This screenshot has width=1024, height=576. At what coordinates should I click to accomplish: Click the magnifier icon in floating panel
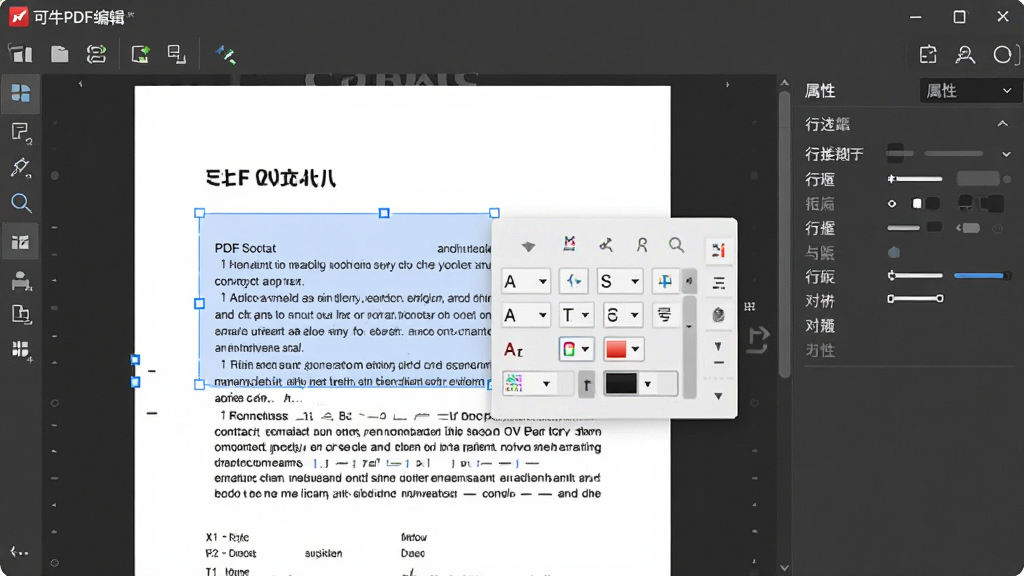[677, 245]
